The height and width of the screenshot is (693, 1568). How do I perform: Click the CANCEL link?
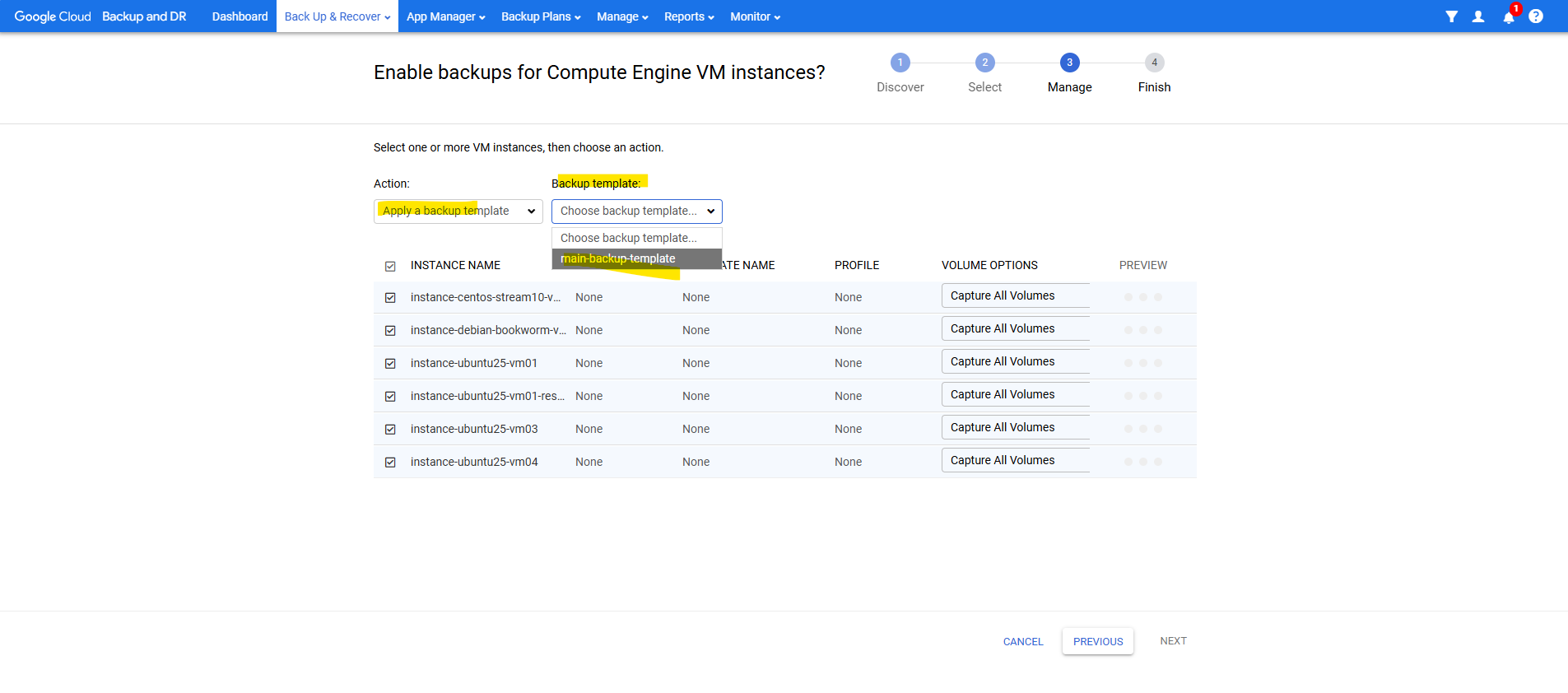coord(1022,641)
